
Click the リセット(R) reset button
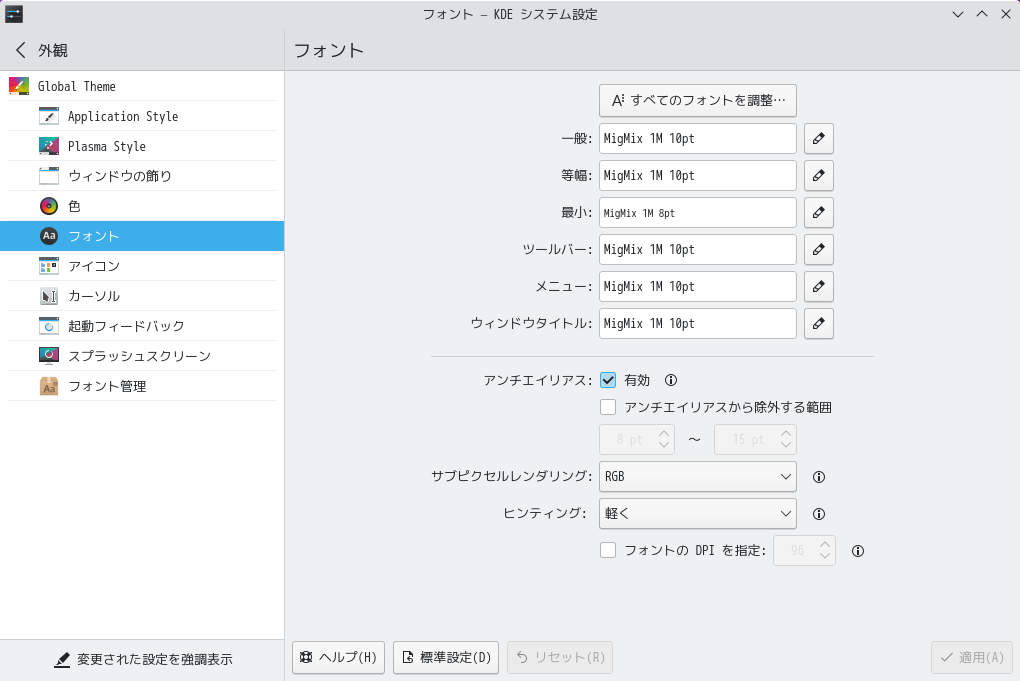click(x=560, y=657)
